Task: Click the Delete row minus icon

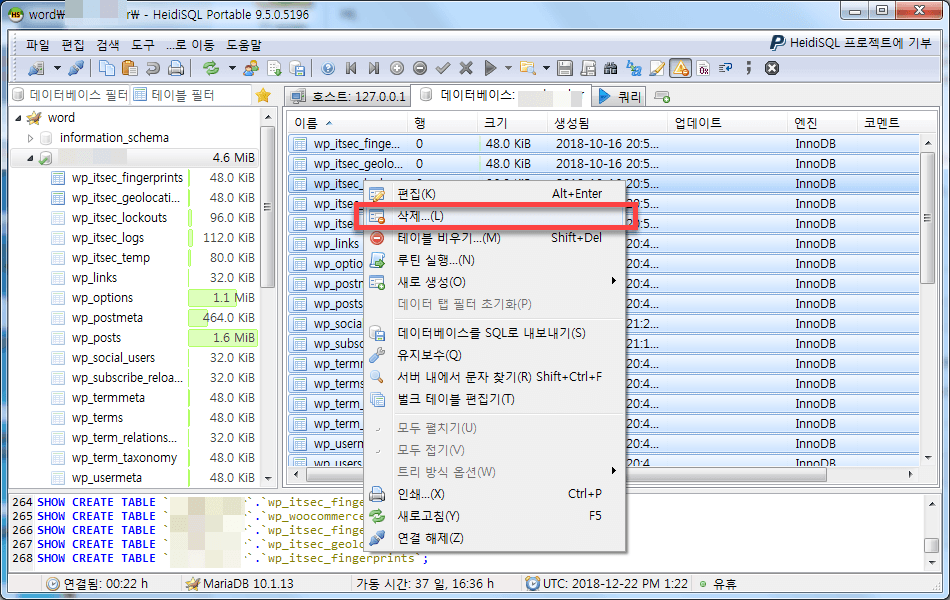Action: click(x=420, y=68)
